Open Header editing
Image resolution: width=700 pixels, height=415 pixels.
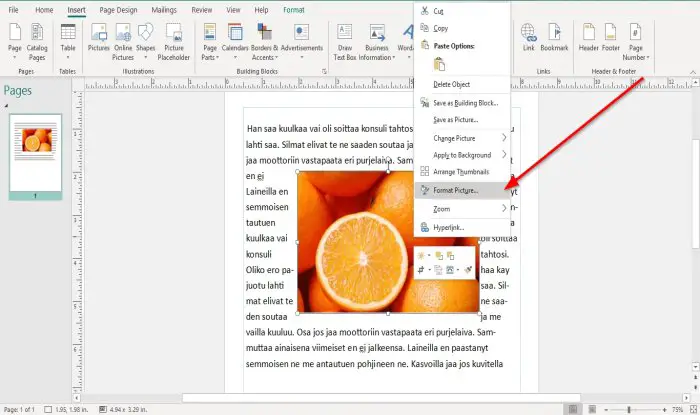pos(588,37)
